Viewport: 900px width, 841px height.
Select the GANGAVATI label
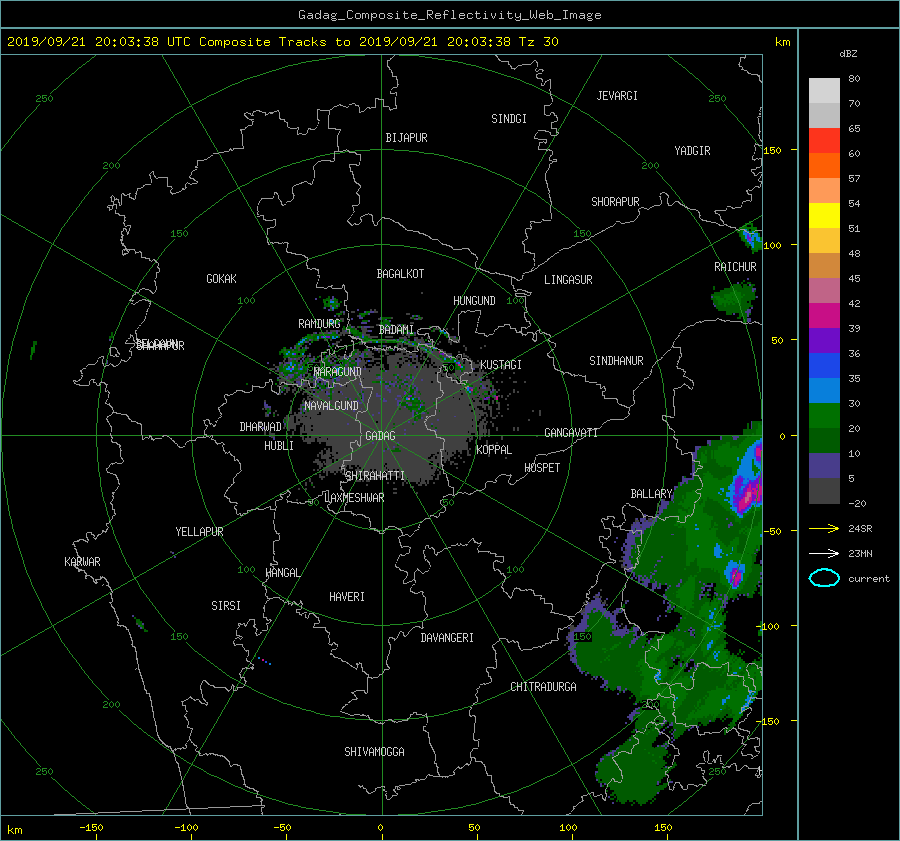[x=571, y=433]
